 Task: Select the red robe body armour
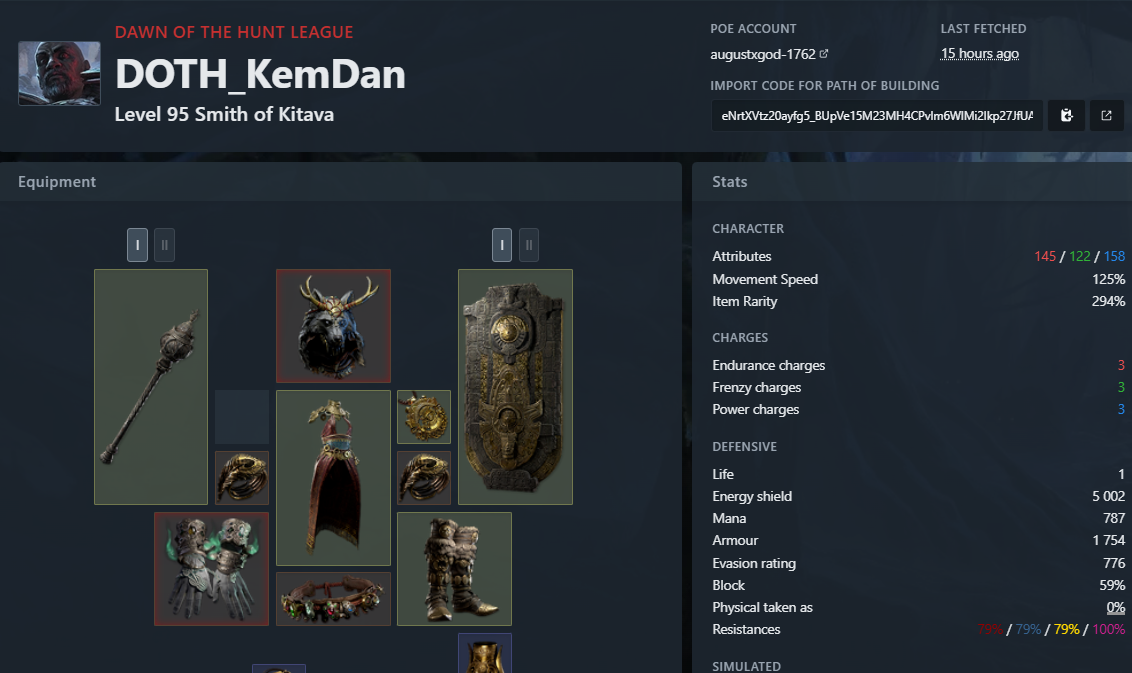point(334,478)
